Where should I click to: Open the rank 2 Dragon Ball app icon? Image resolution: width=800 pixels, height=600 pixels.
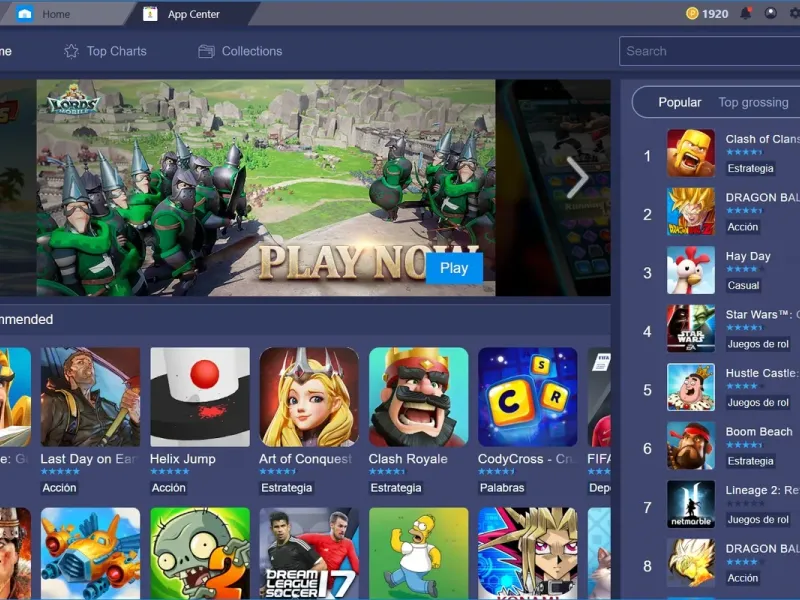tap(691, 212)
